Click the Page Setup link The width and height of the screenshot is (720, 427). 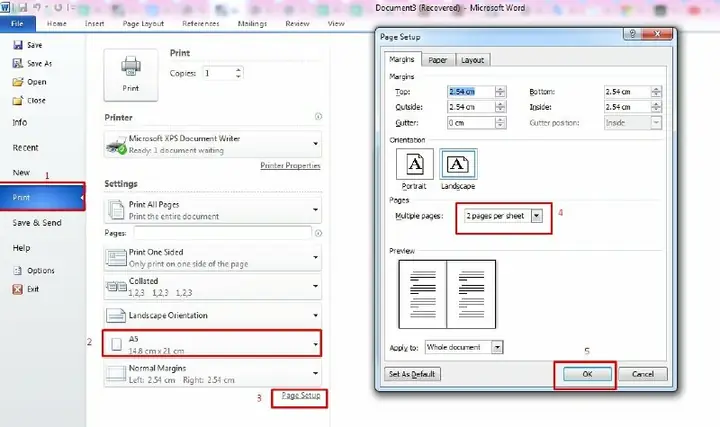pos(301,395)
